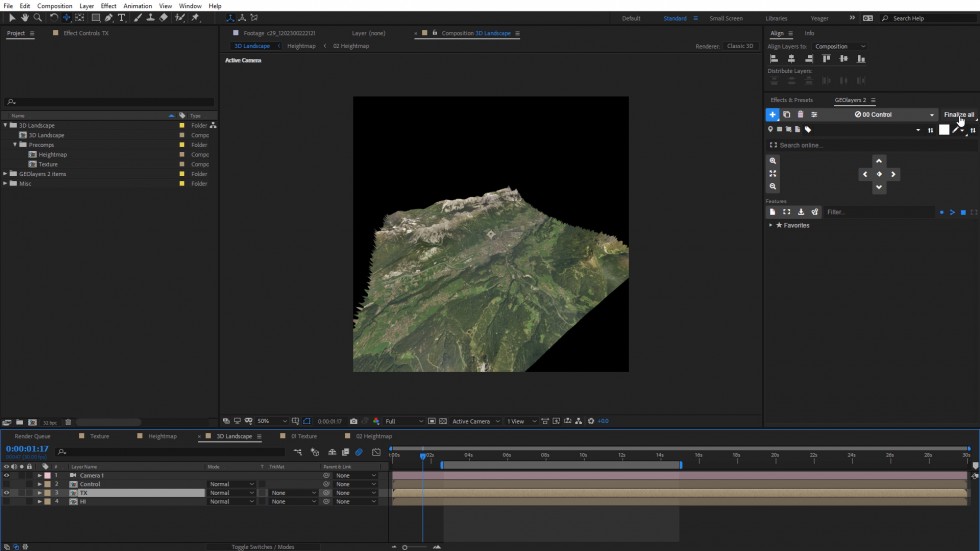Viewport: 980px width, 551px height.
Task: Choose the Eraser tool
Action: [x=163, y=17]
